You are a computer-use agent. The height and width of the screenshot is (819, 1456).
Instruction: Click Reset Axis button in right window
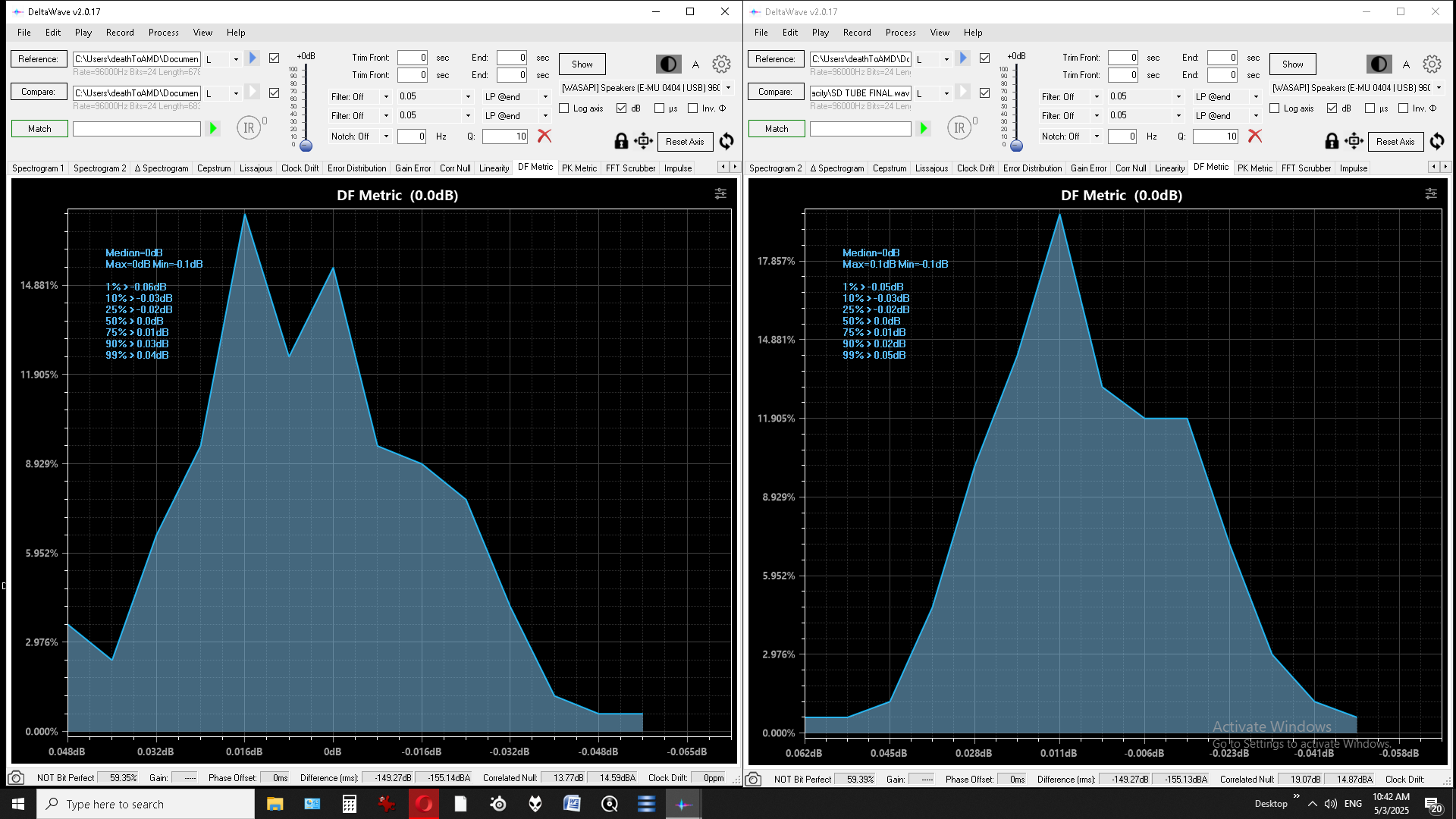1395,142
